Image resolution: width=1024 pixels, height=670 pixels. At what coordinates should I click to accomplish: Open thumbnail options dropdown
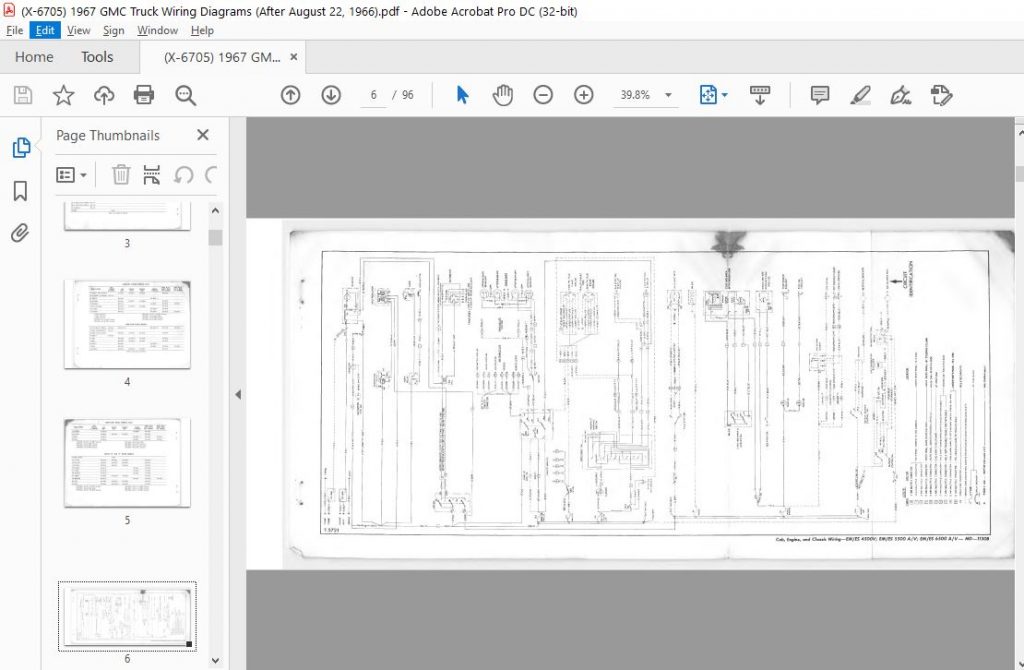point(71,175)
